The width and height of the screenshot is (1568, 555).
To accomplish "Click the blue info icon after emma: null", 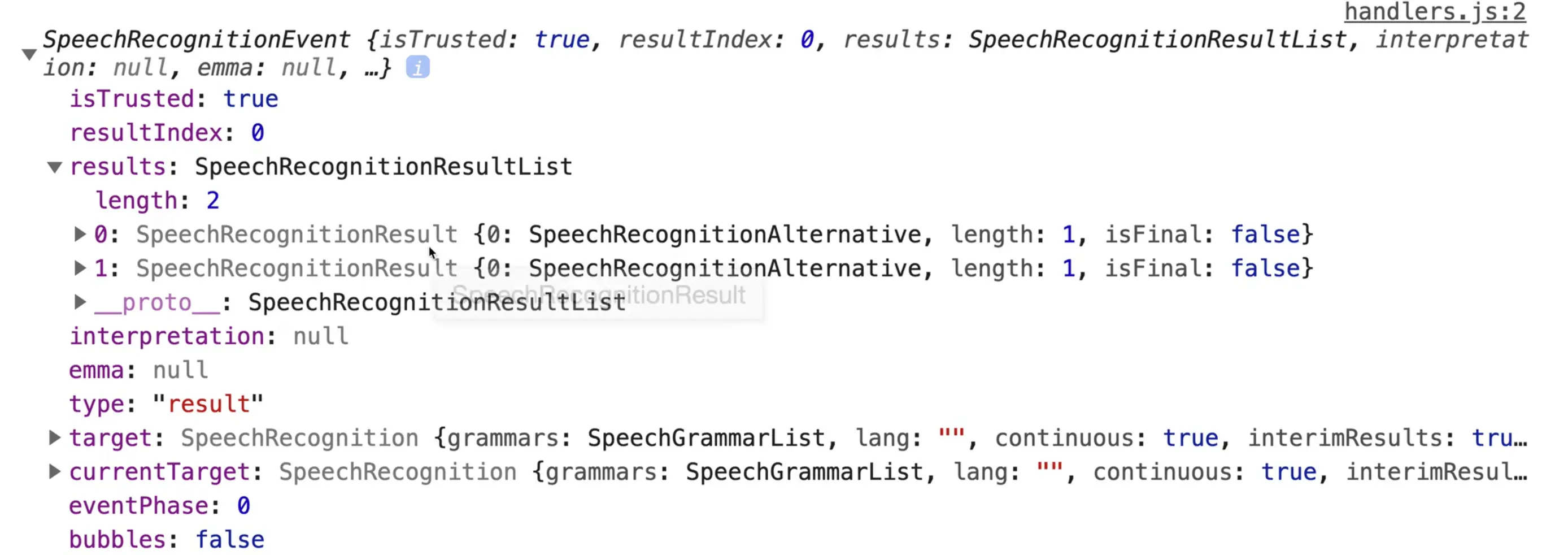I will [417, 67].
